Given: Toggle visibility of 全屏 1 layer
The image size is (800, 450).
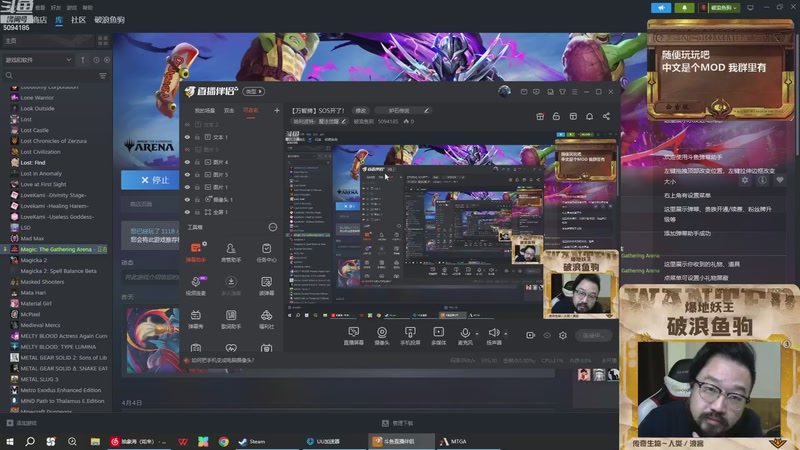Looking at the screenshot, I should (x=187, y=212).
